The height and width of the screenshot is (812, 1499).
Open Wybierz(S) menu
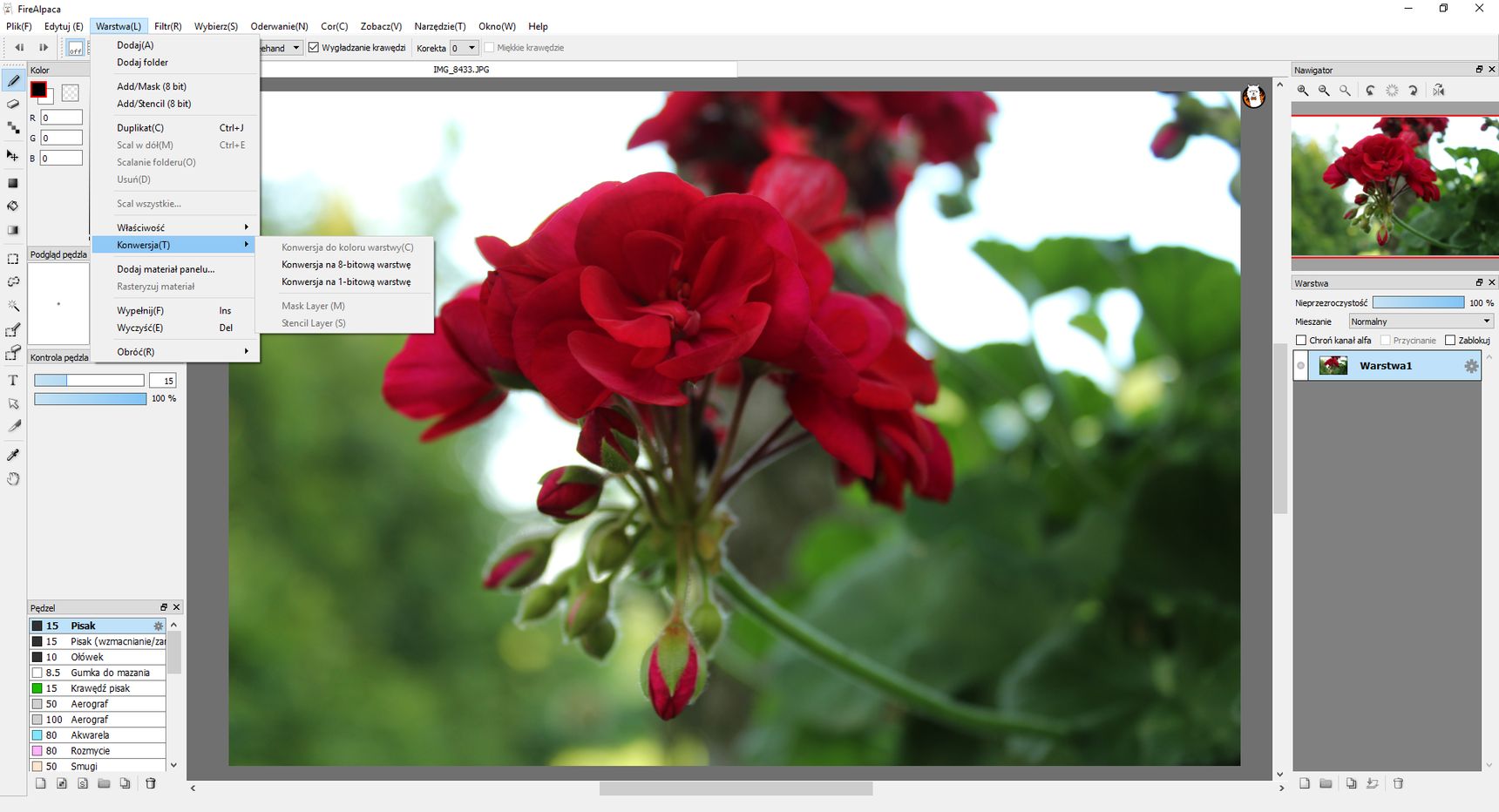216,26
